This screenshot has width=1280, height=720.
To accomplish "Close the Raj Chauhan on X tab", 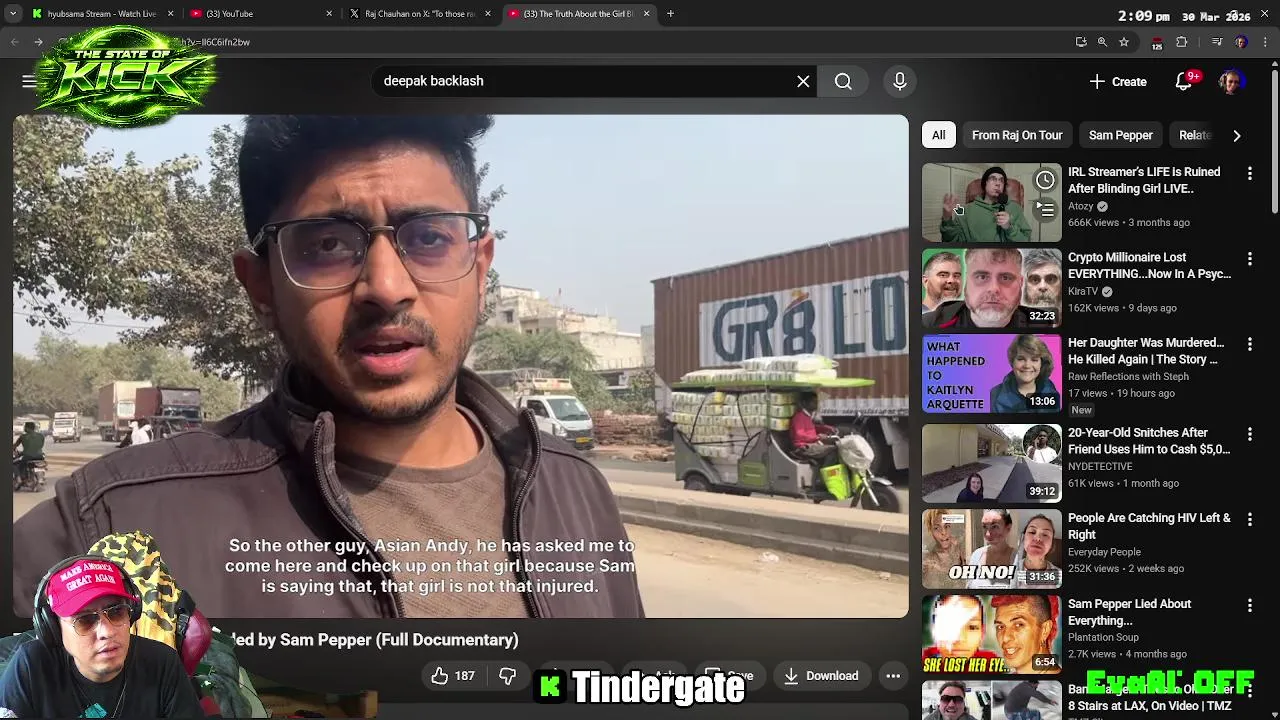I will [486, 14].
